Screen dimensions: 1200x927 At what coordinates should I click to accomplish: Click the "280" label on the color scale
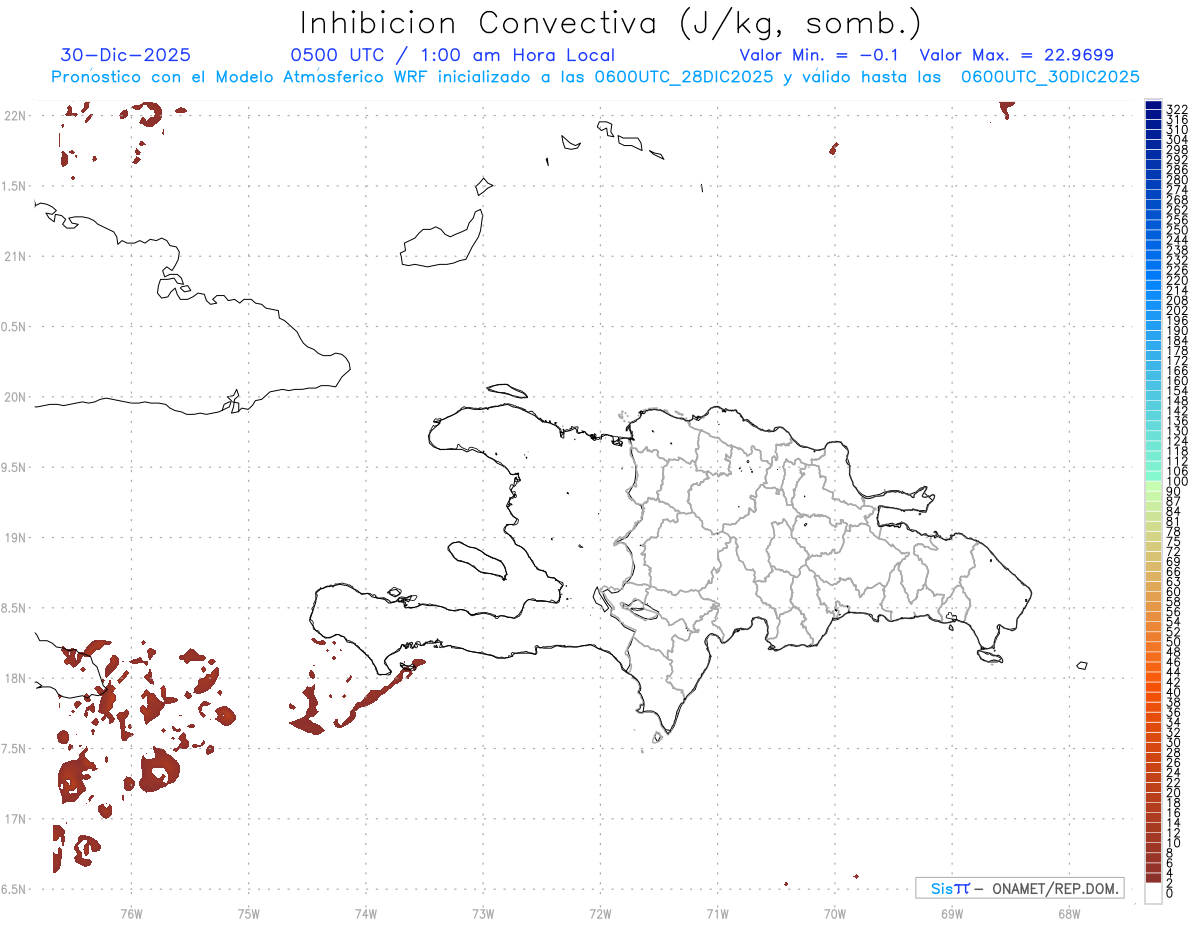1177,180
